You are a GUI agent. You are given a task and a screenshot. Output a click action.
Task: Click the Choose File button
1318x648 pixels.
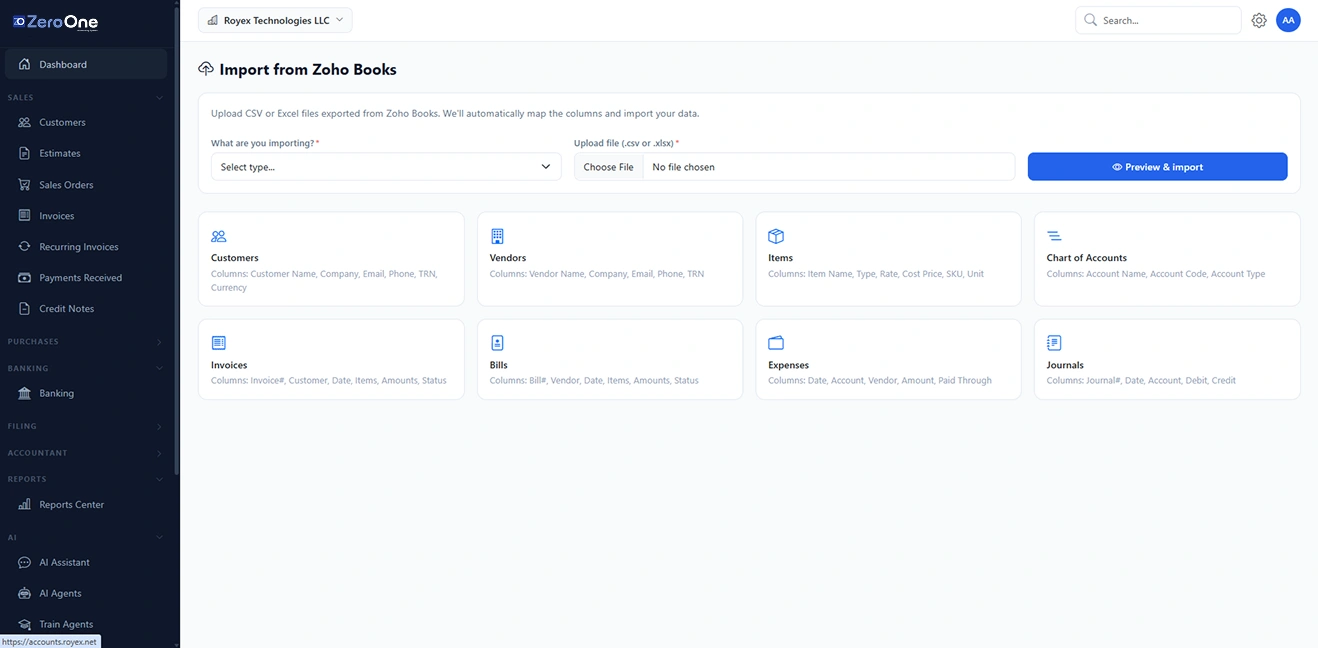tap(608, 167)
